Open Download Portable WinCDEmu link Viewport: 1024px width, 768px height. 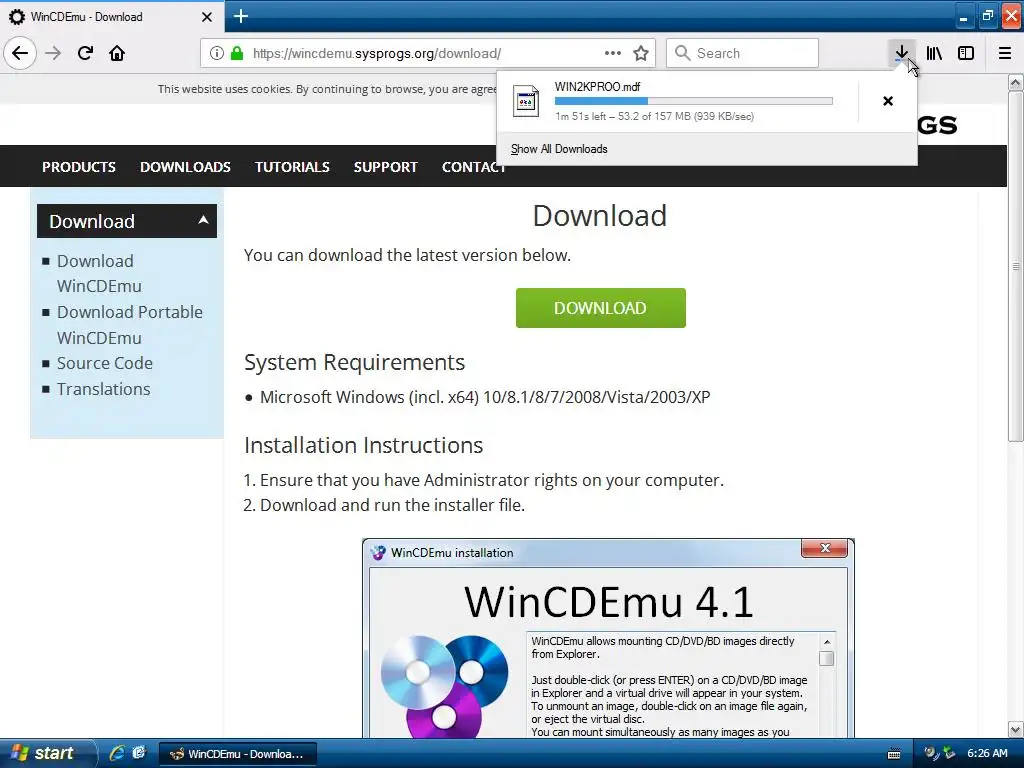(130, 325)
